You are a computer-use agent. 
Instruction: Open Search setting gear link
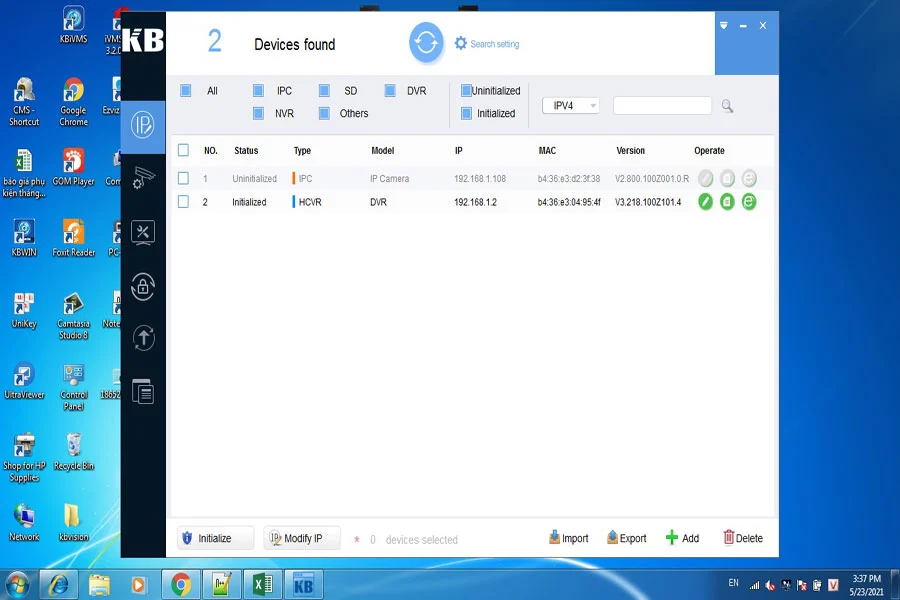pyautogui.click(x=487, y=44)
